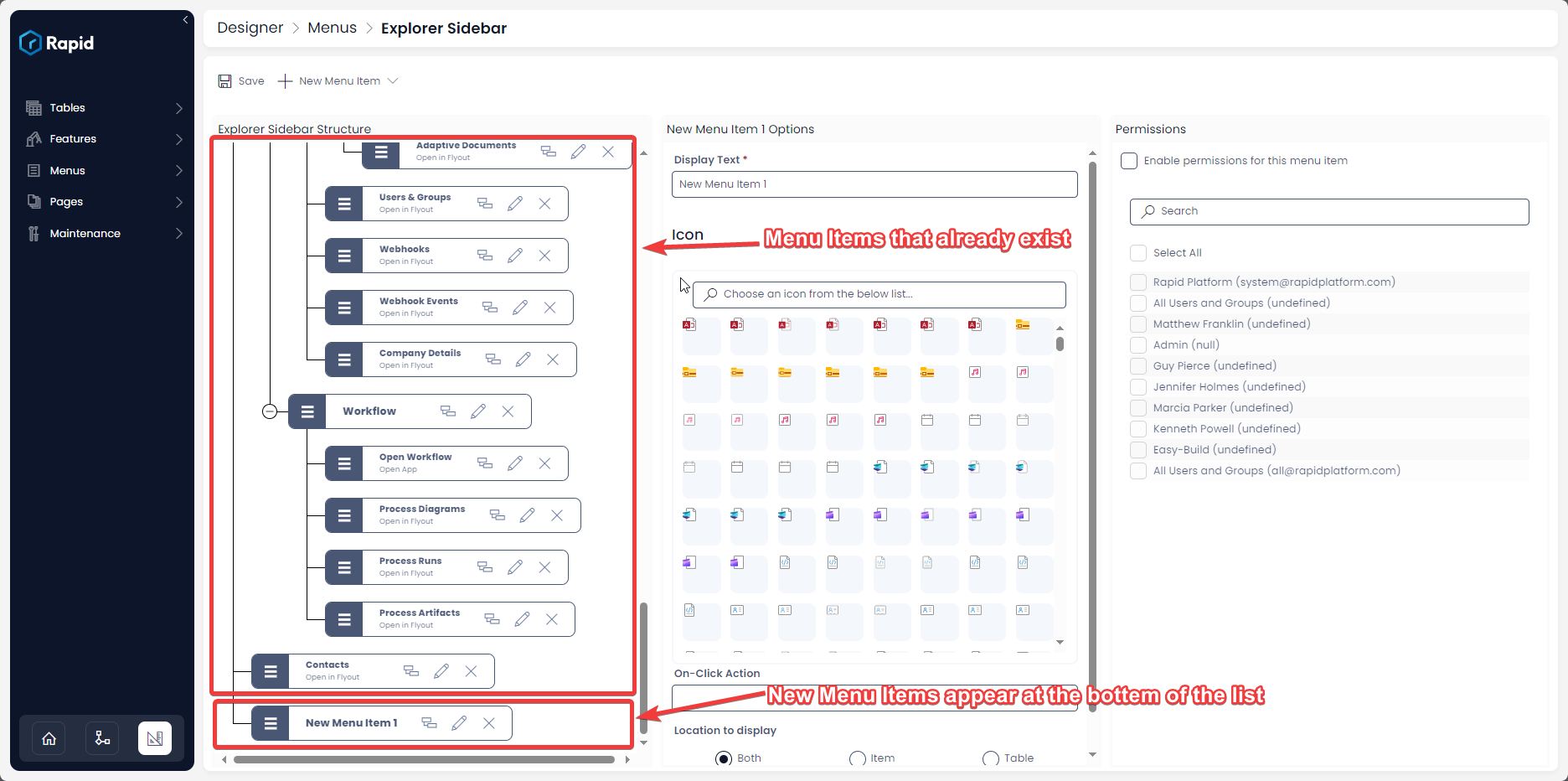Remove Process Runs using its X icon

click(544, 566)
